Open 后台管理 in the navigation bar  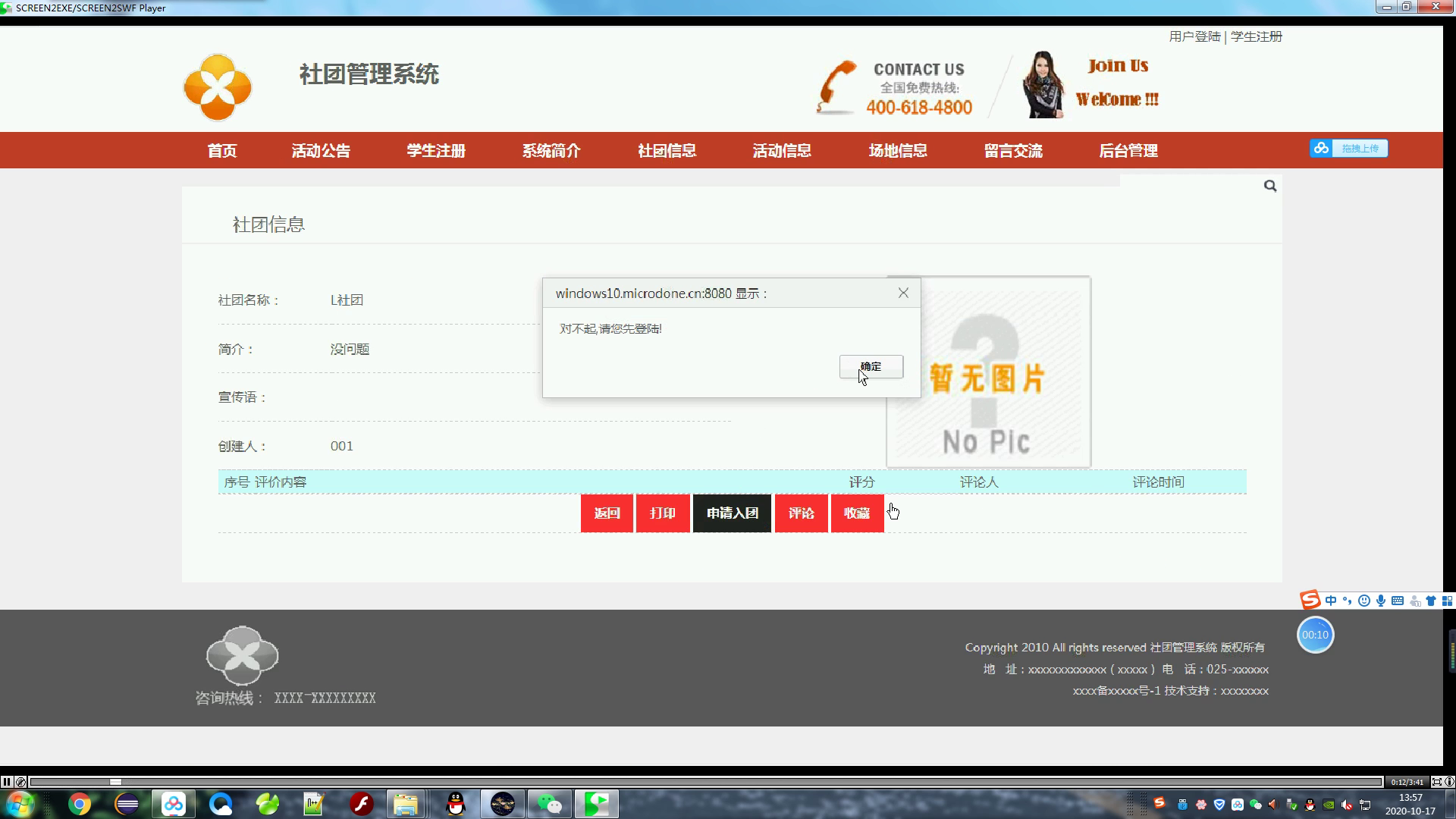(x=1128, y=150)
